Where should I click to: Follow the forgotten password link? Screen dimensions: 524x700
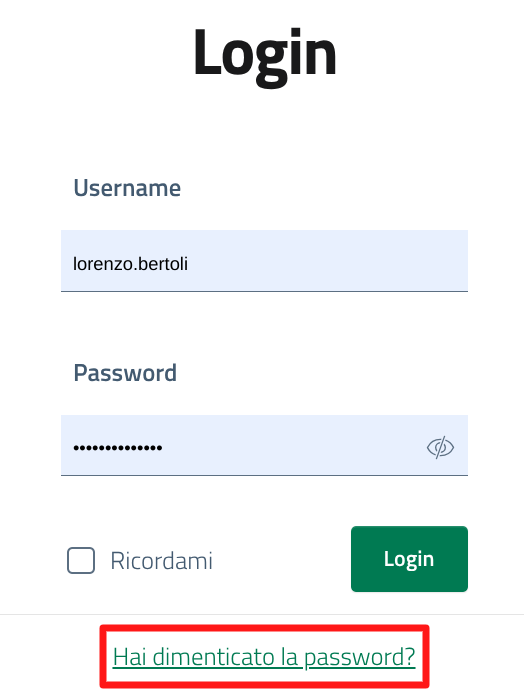pos(264,657)
